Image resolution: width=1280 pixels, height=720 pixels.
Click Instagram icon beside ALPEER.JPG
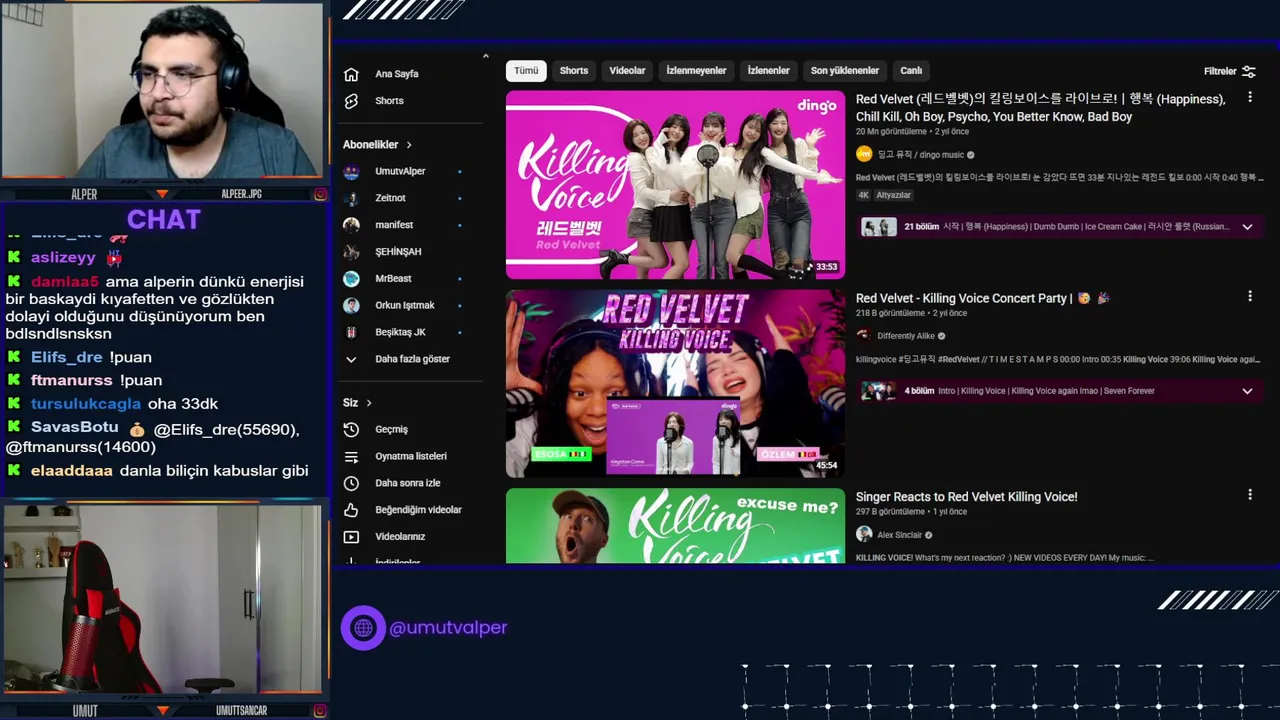[320, 194]
